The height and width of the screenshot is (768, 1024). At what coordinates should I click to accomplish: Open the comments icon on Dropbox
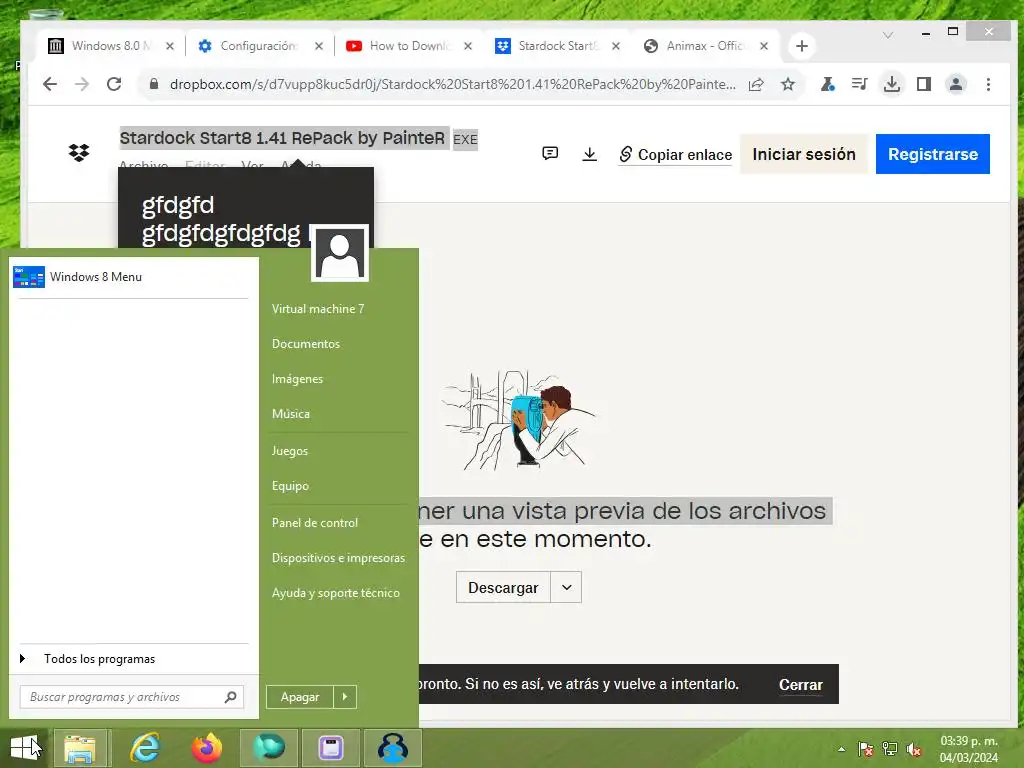pos(550,153)
